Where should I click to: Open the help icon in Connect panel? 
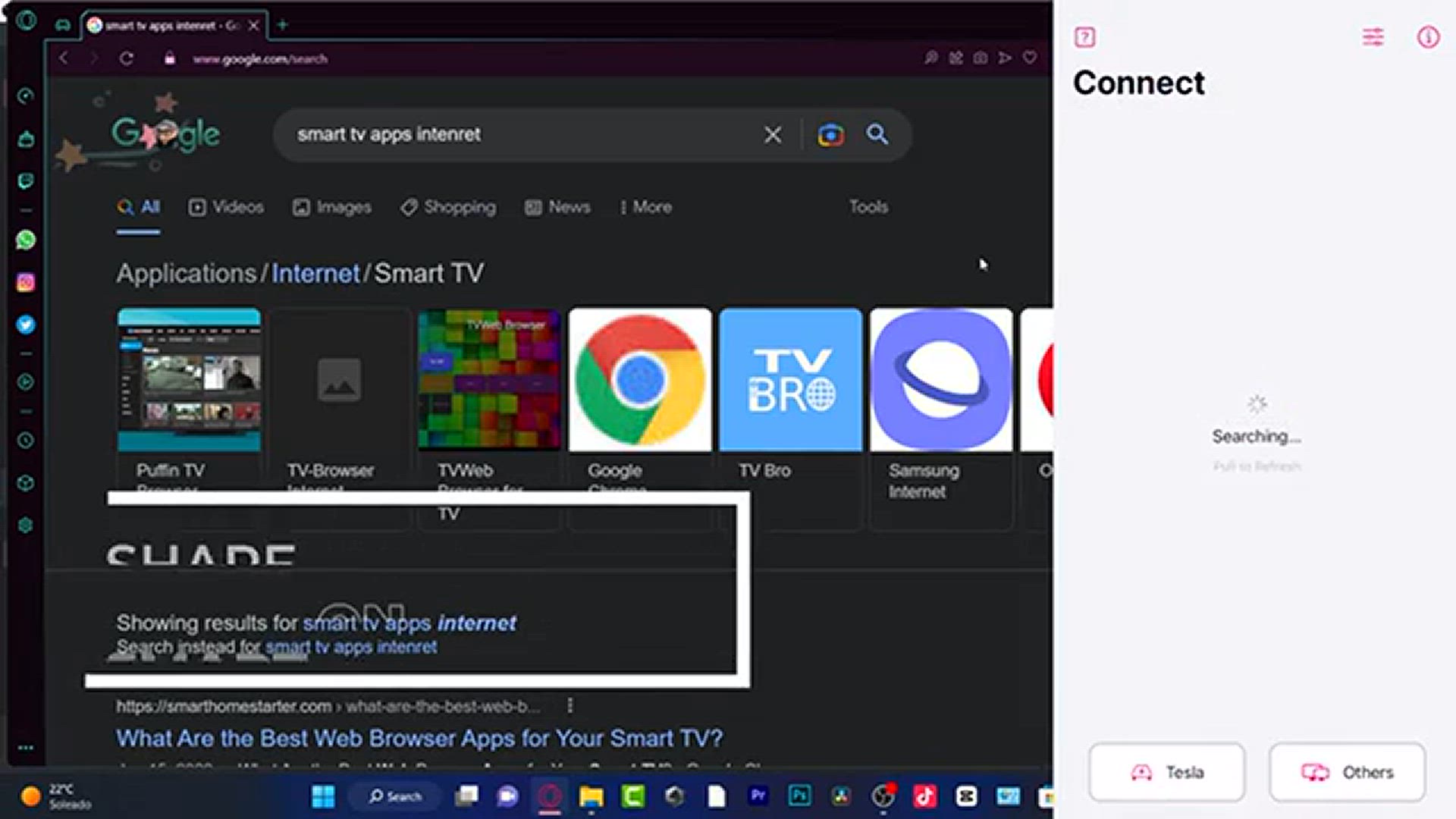tap(1085, 37)
